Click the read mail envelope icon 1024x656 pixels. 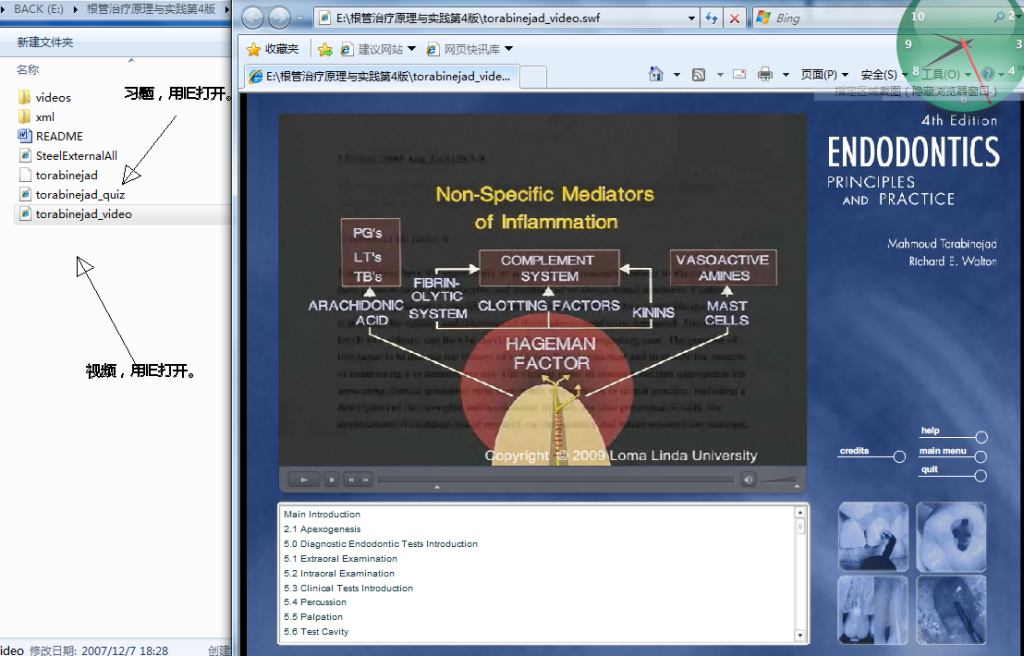(739, 74)
